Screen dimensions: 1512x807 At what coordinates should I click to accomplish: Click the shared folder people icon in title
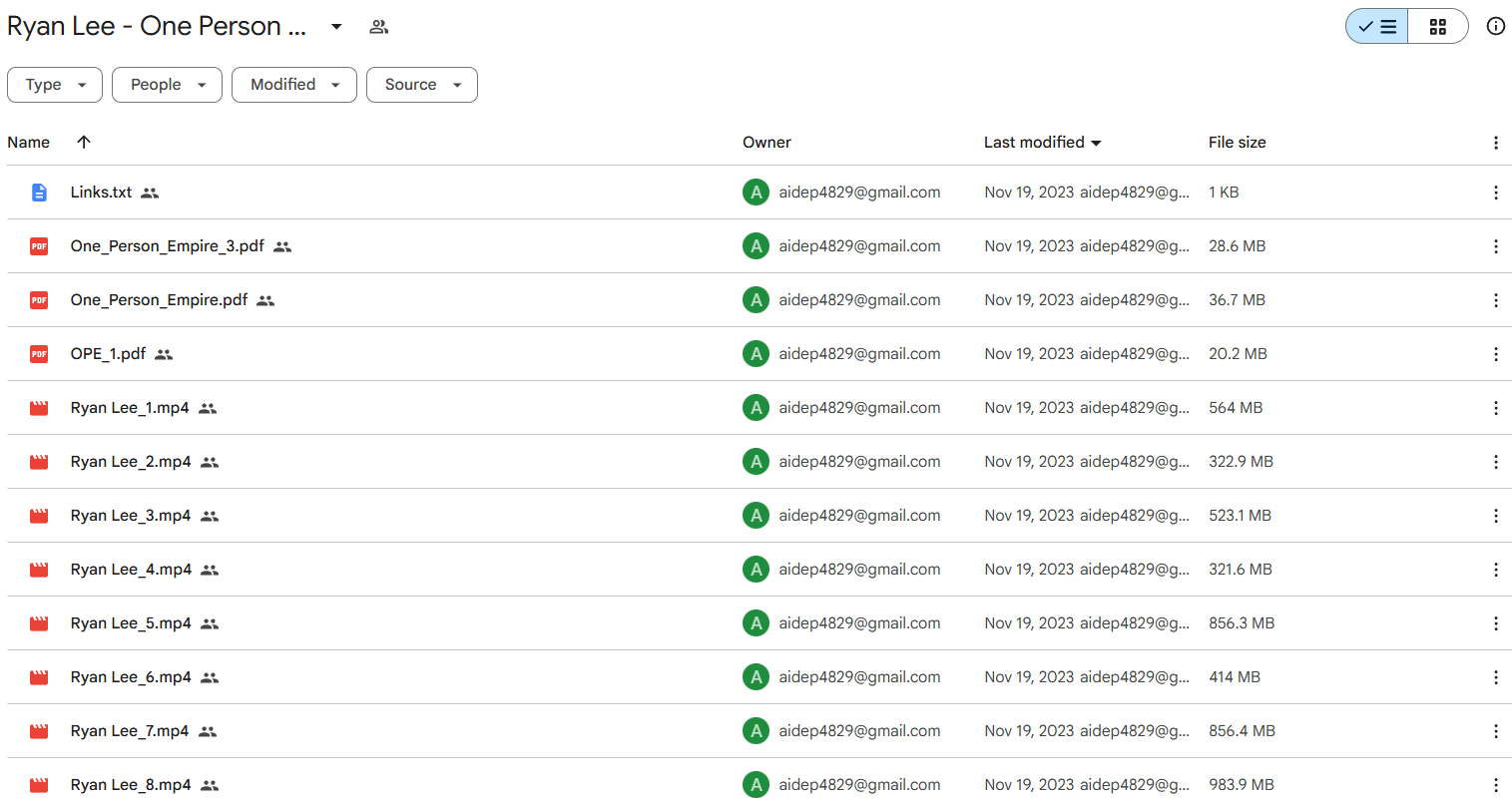click(x=378, y=27)
